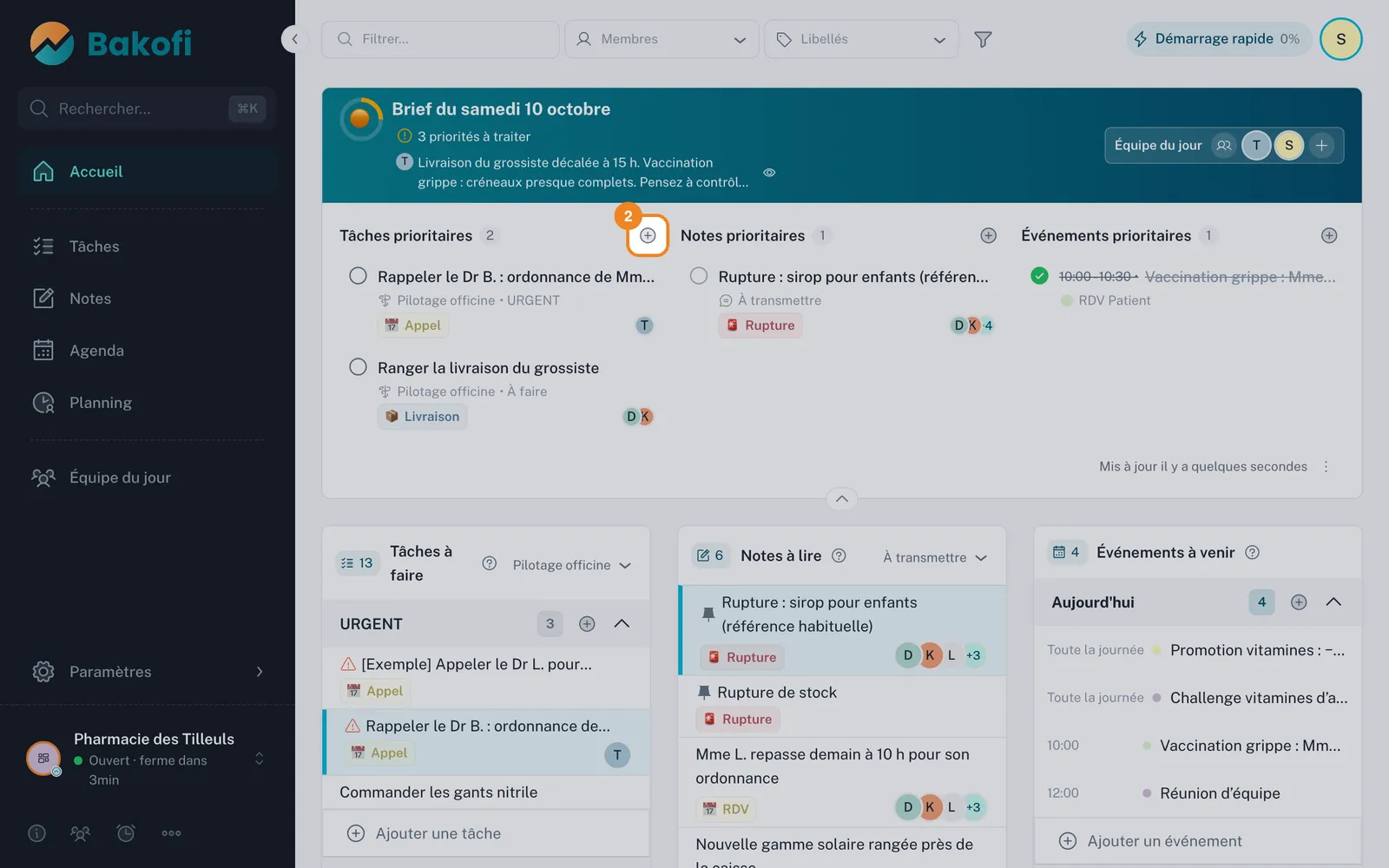Open Pilotage officine dropdown
Screen dimensions: 1389x868
(572, 565)
